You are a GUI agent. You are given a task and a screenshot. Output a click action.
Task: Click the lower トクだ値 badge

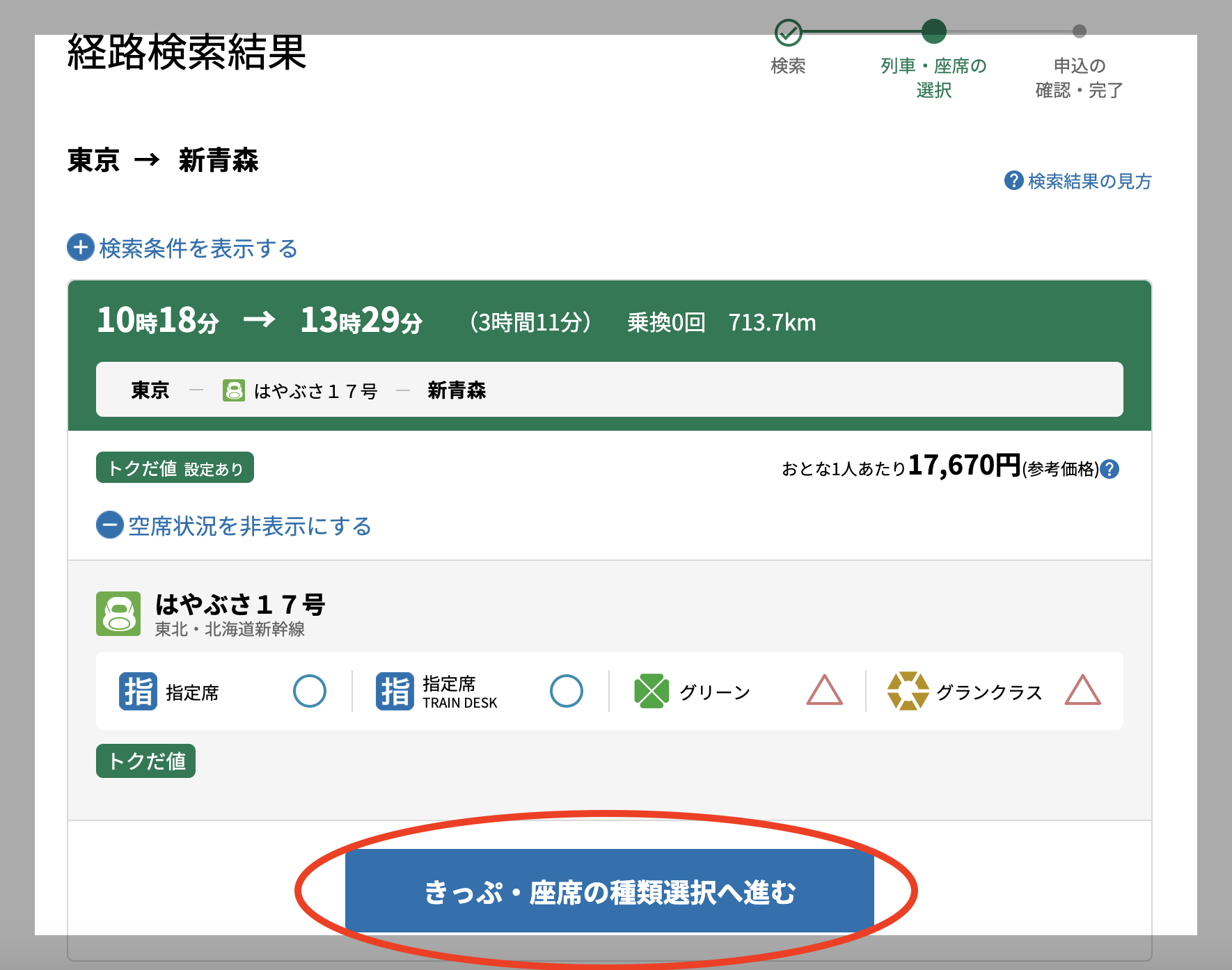click(x=145, y=761)
